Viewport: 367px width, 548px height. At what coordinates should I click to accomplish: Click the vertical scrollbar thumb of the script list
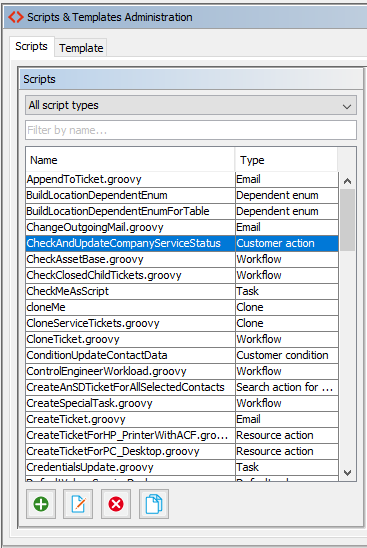(x=347, y=220)
